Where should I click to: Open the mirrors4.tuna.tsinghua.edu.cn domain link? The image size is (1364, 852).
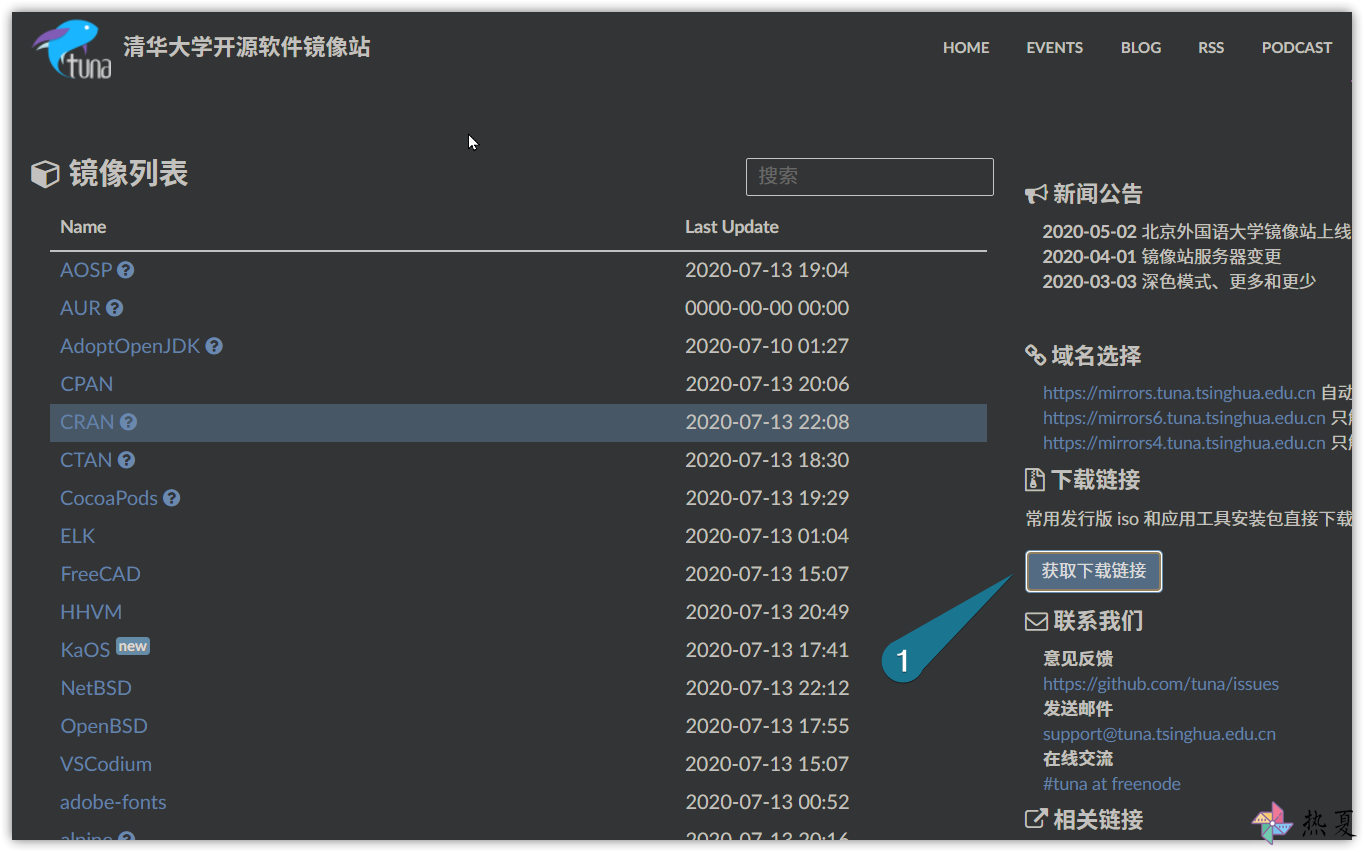click(x=1184, y=443)
